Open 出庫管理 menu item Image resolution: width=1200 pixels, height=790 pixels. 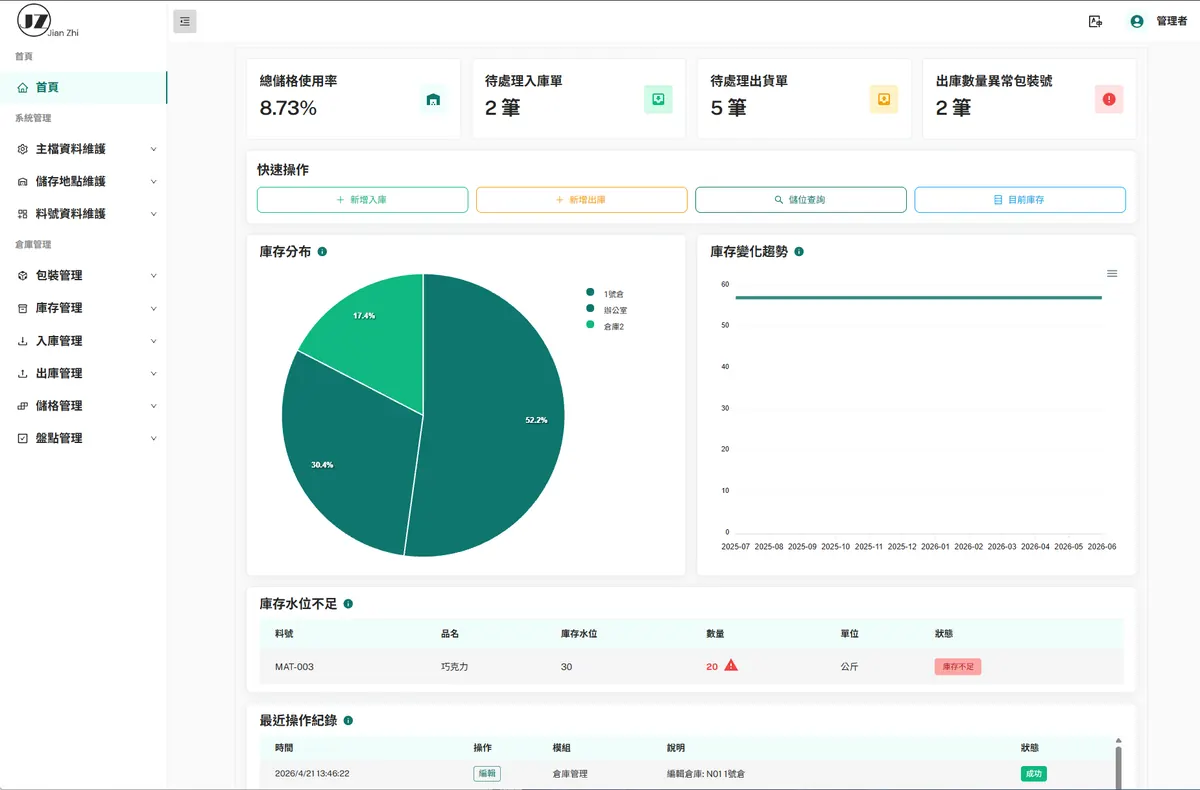83,373
